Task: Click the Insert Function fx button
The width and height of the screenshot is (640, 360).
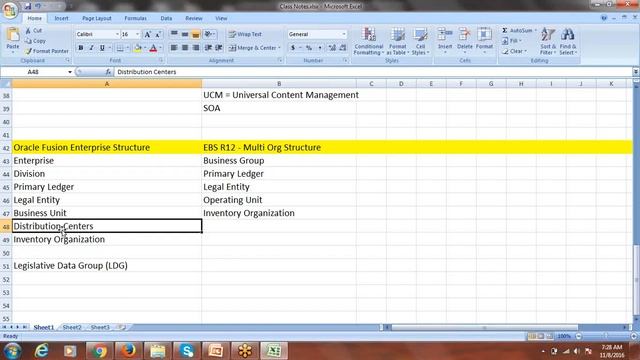Action: 108,72
